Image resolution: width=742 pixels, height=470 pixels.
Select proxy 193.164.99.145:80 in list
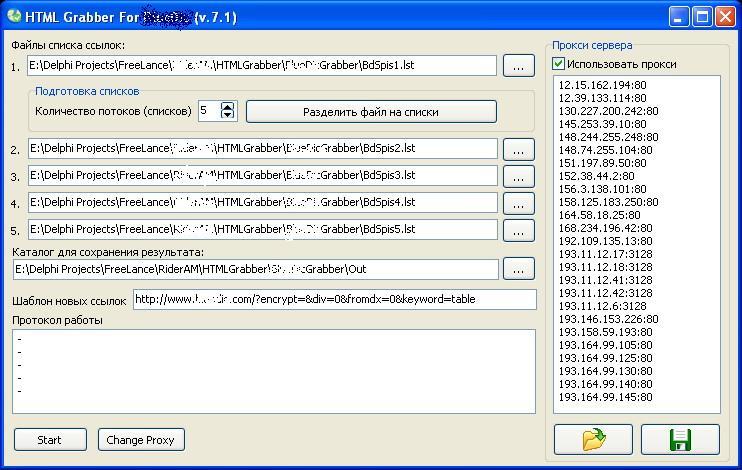tap(605, 398)
